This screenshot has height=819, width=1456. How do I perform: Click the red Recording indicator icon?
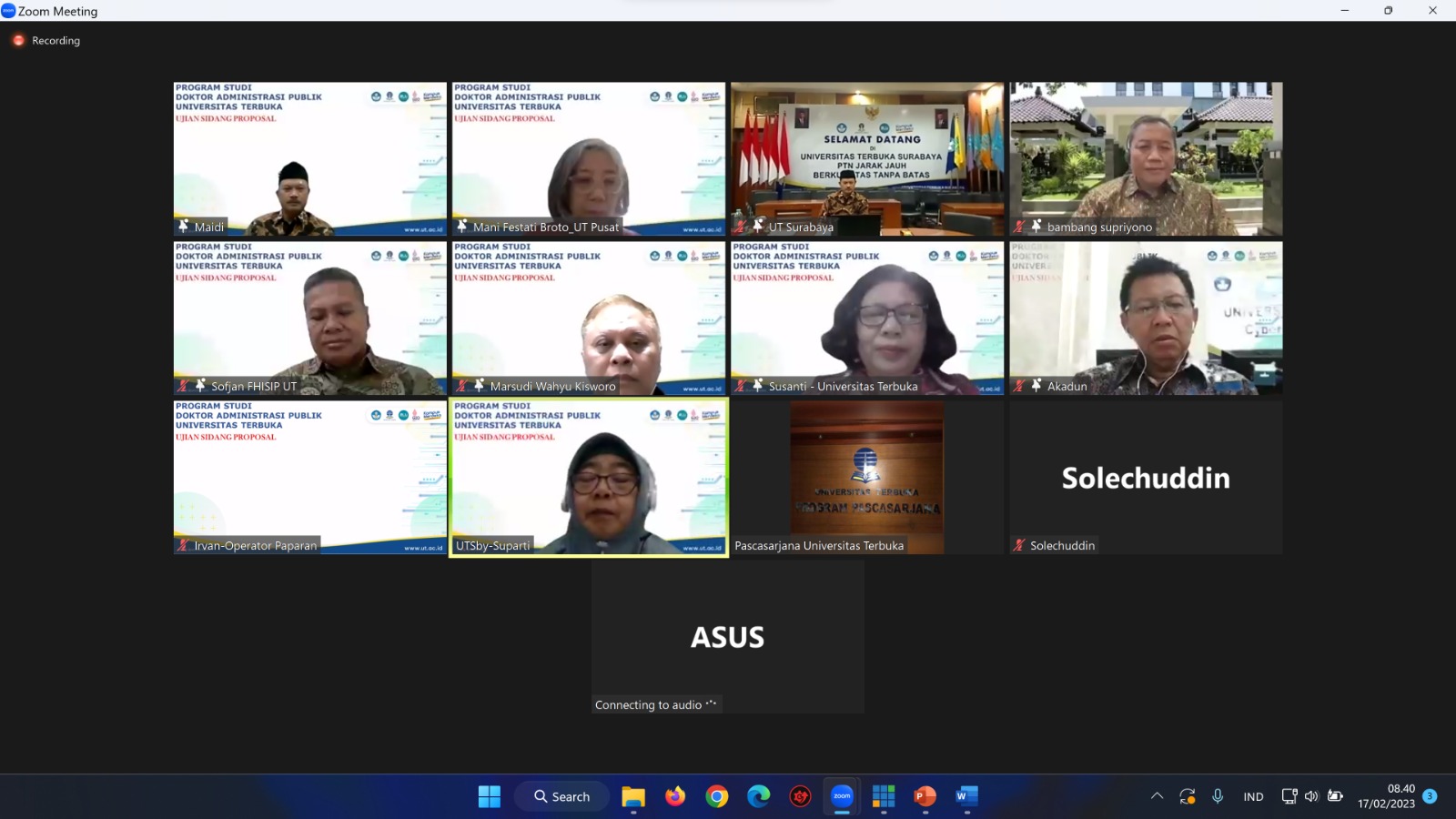(x=18, y=41)
